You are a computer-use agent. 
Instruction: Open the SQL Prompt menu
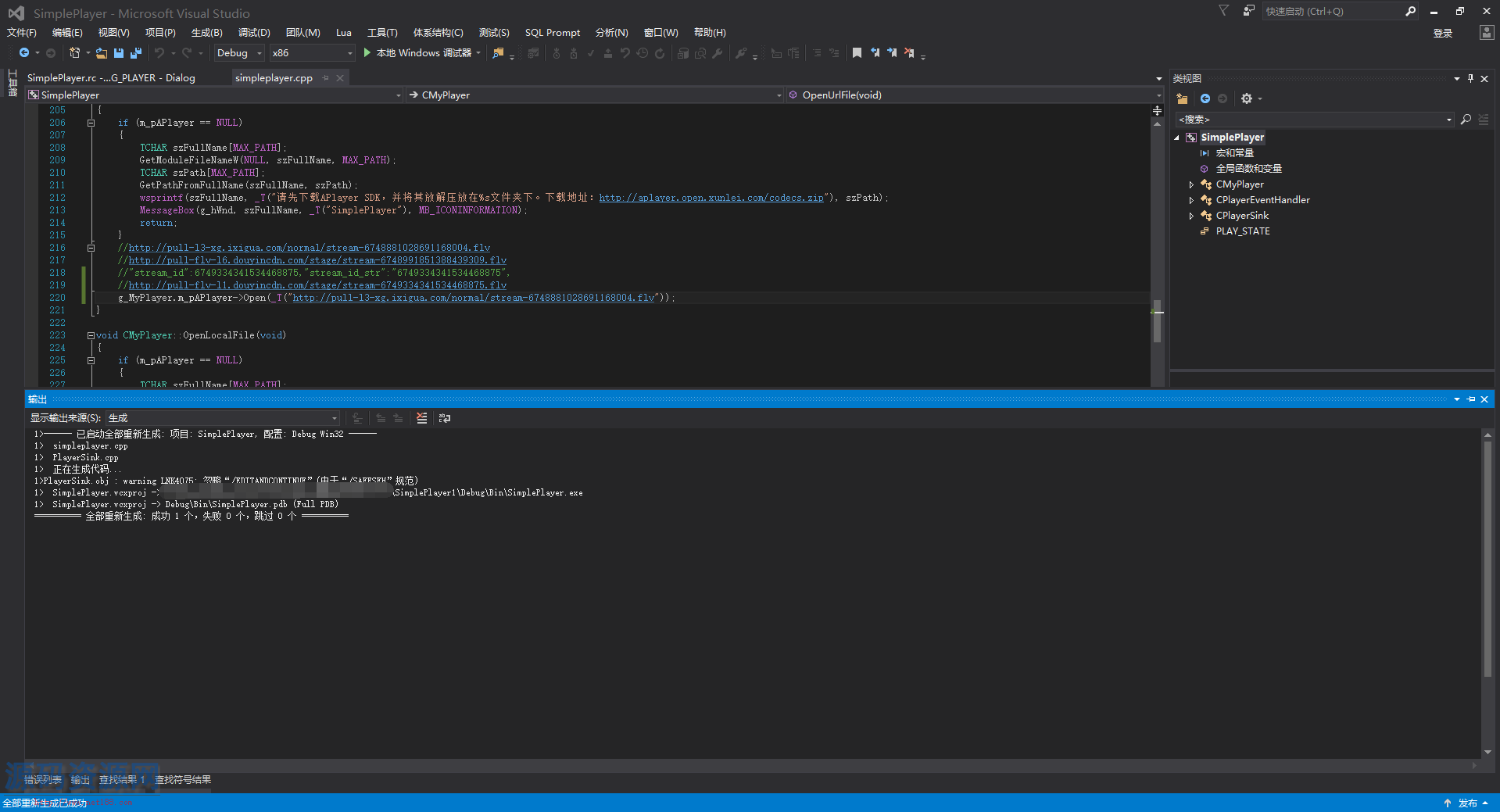coord(553,33)
